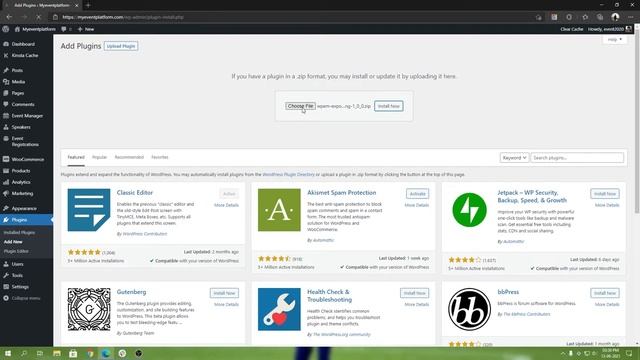Collapse the admin sidebar menu
The height and width of the screenshot is (360, 640).
tap(25, 298)
